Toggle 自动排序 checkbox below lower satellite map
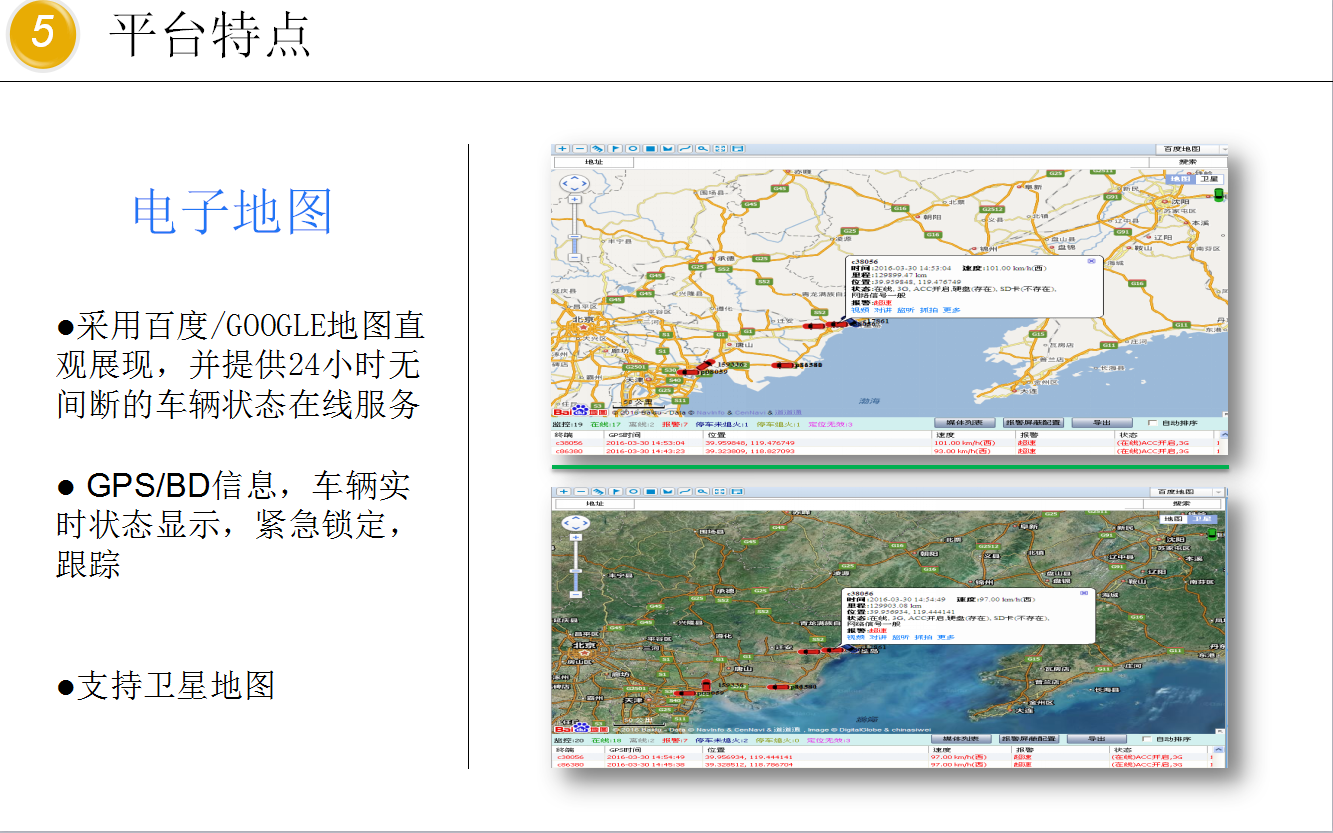The height and width of the screenshot is (833, 1333). click(1146, 739)
